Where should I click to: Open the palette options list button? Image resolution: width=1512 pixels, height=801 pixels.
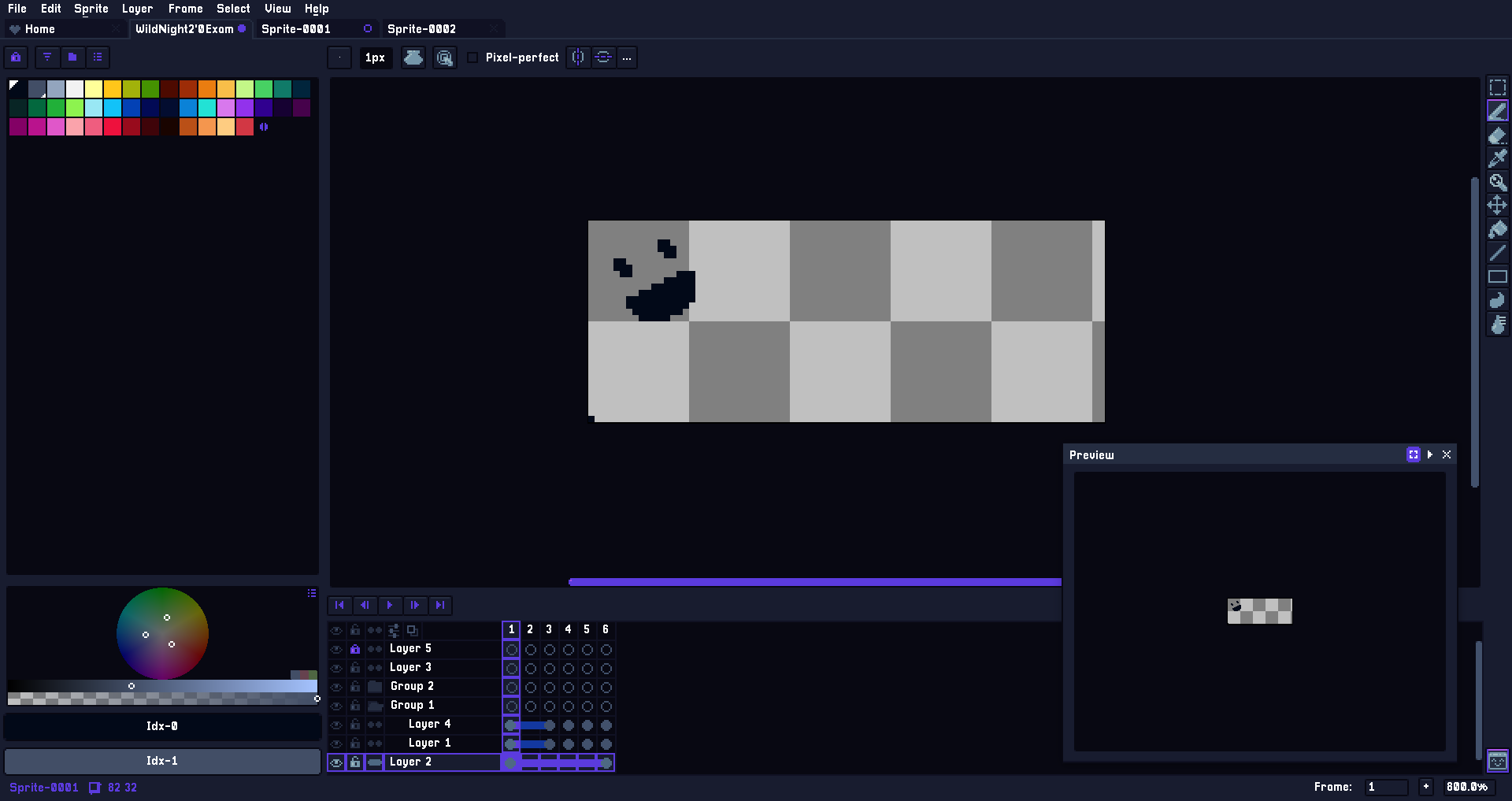point(98,57)
